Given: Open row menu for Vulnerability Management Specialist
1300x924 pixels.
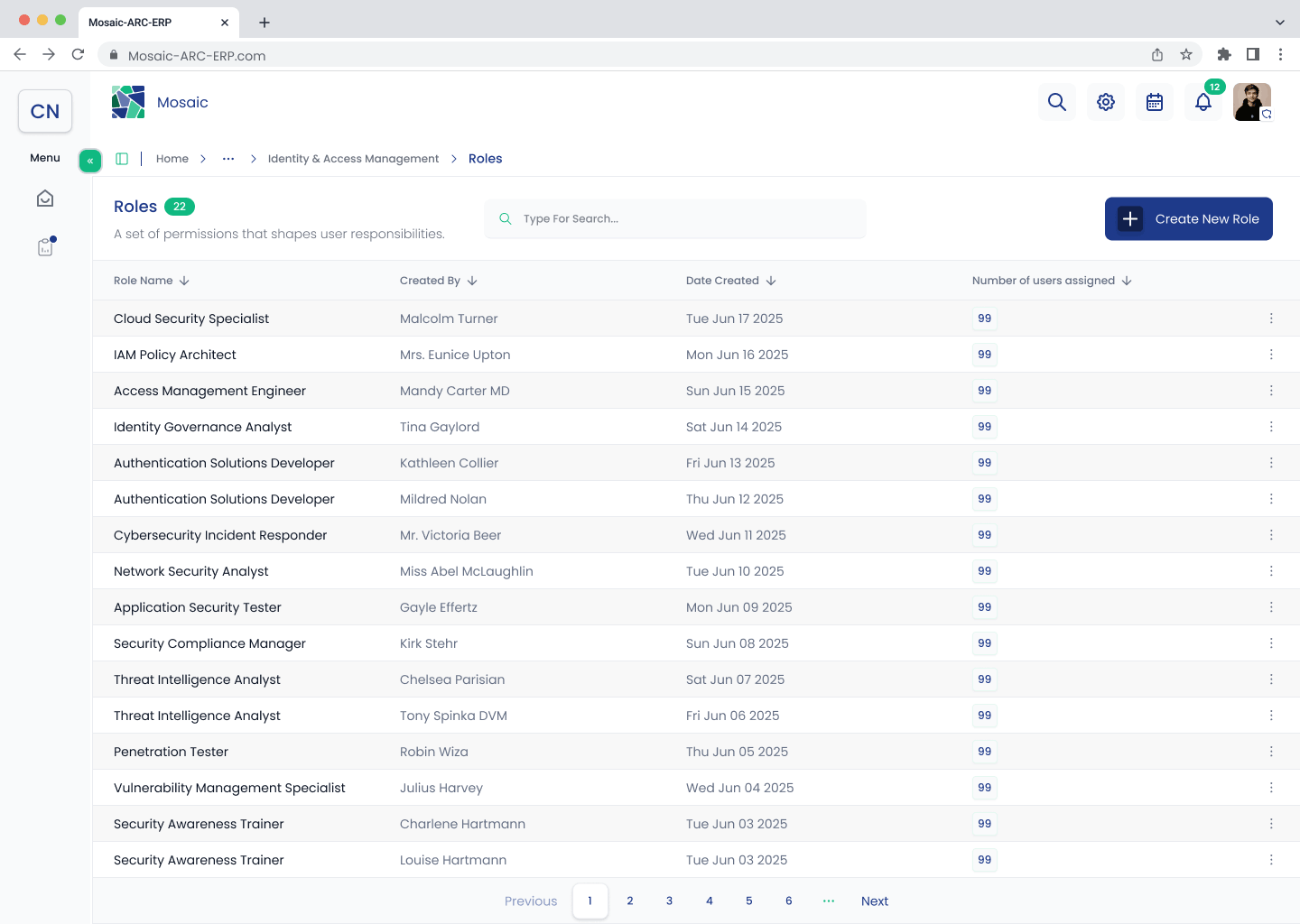Looking at the screenshot, I should (x=1271, y=788).
